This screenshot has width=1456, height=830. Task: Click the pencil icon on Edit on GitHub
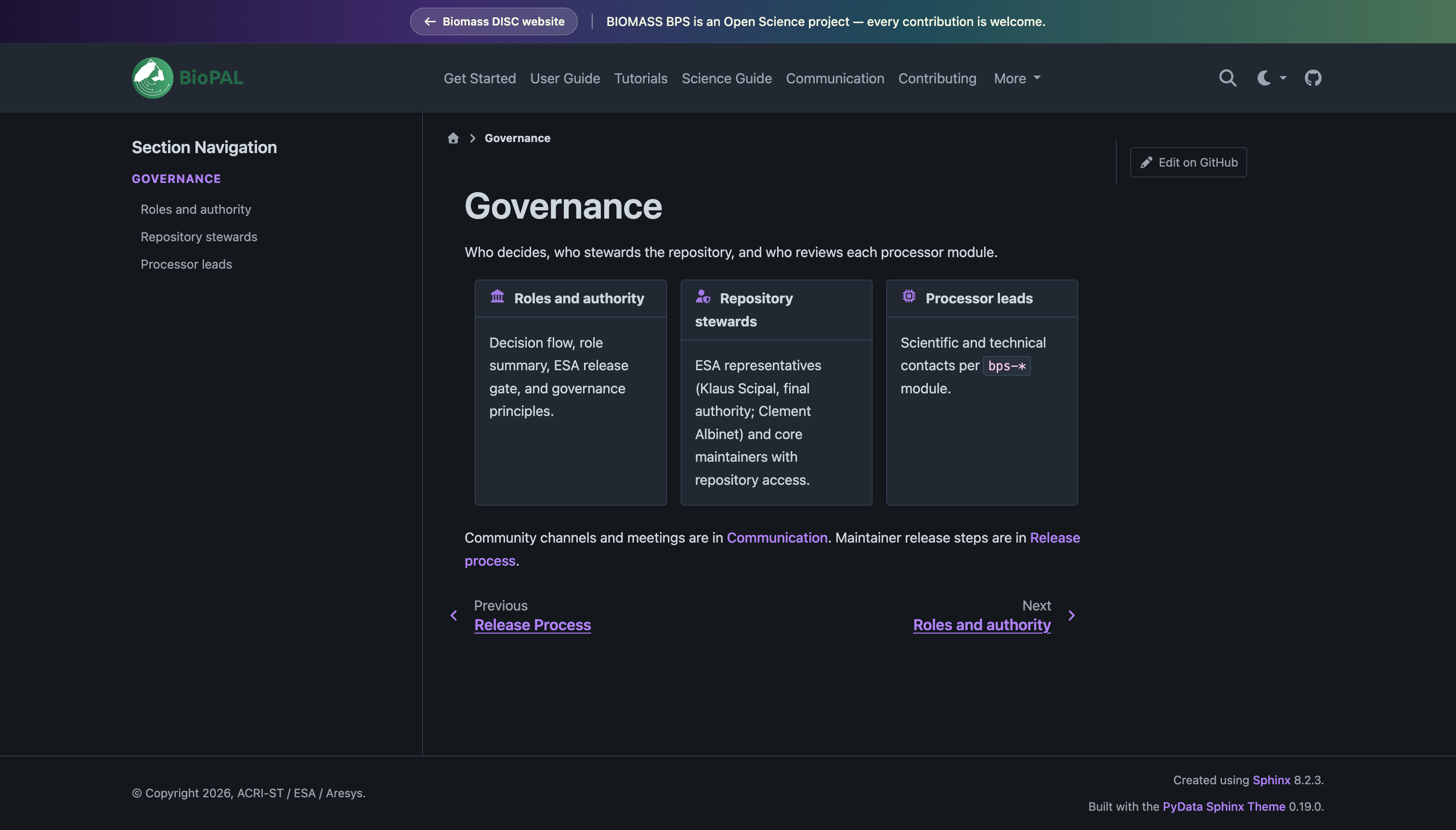[x=1146, y=162]
